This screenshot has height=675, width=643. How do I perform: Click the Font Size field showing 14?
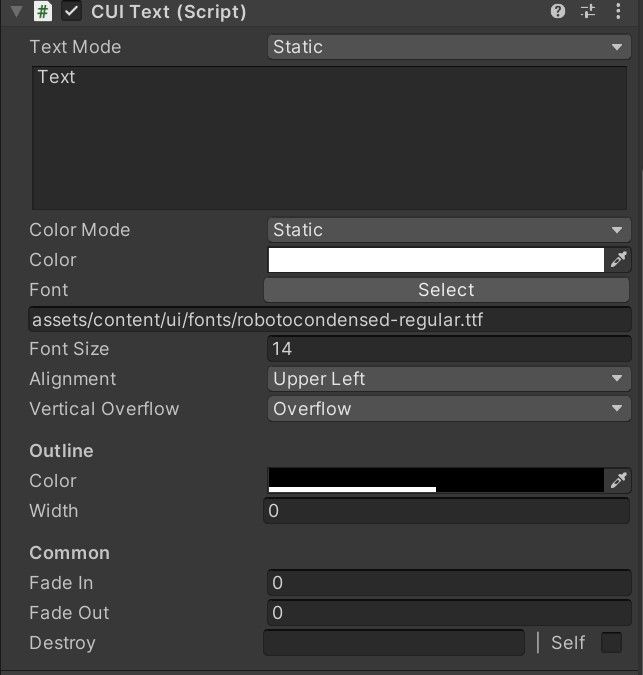[x=449, y=349]
